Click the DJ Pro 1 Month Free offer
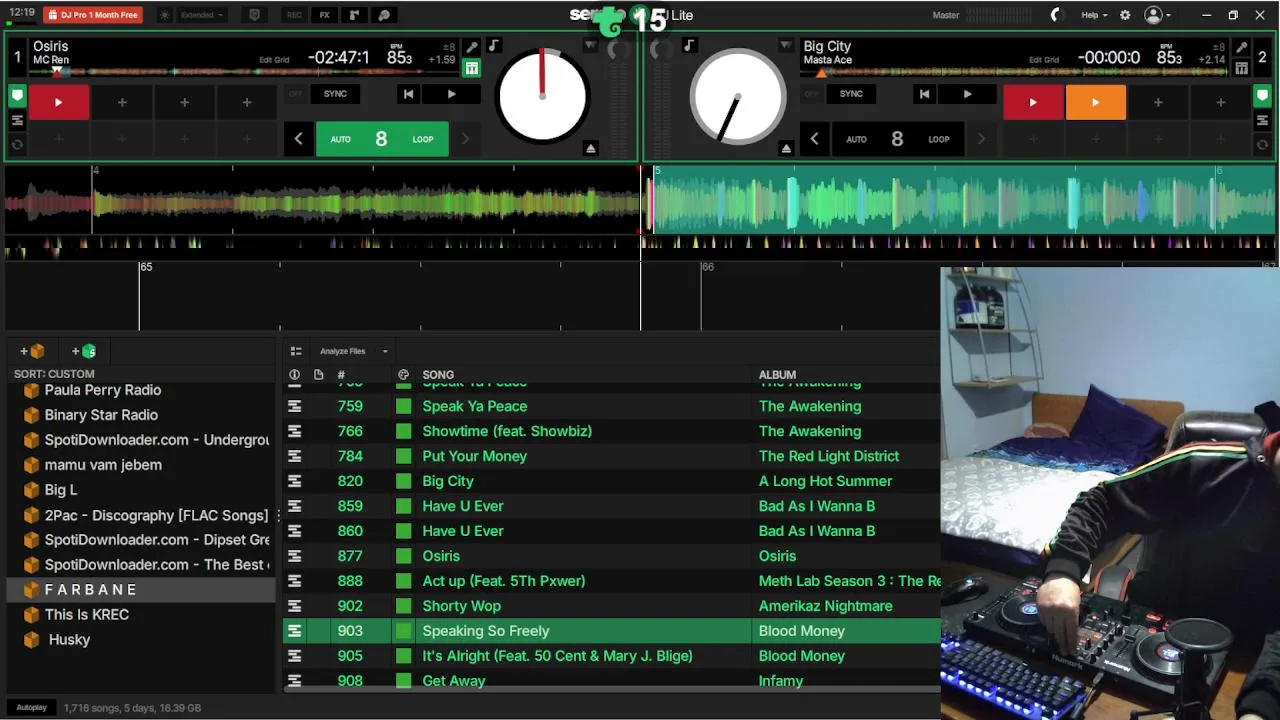The image size is (1280, 720). click(x=93, y=15)
